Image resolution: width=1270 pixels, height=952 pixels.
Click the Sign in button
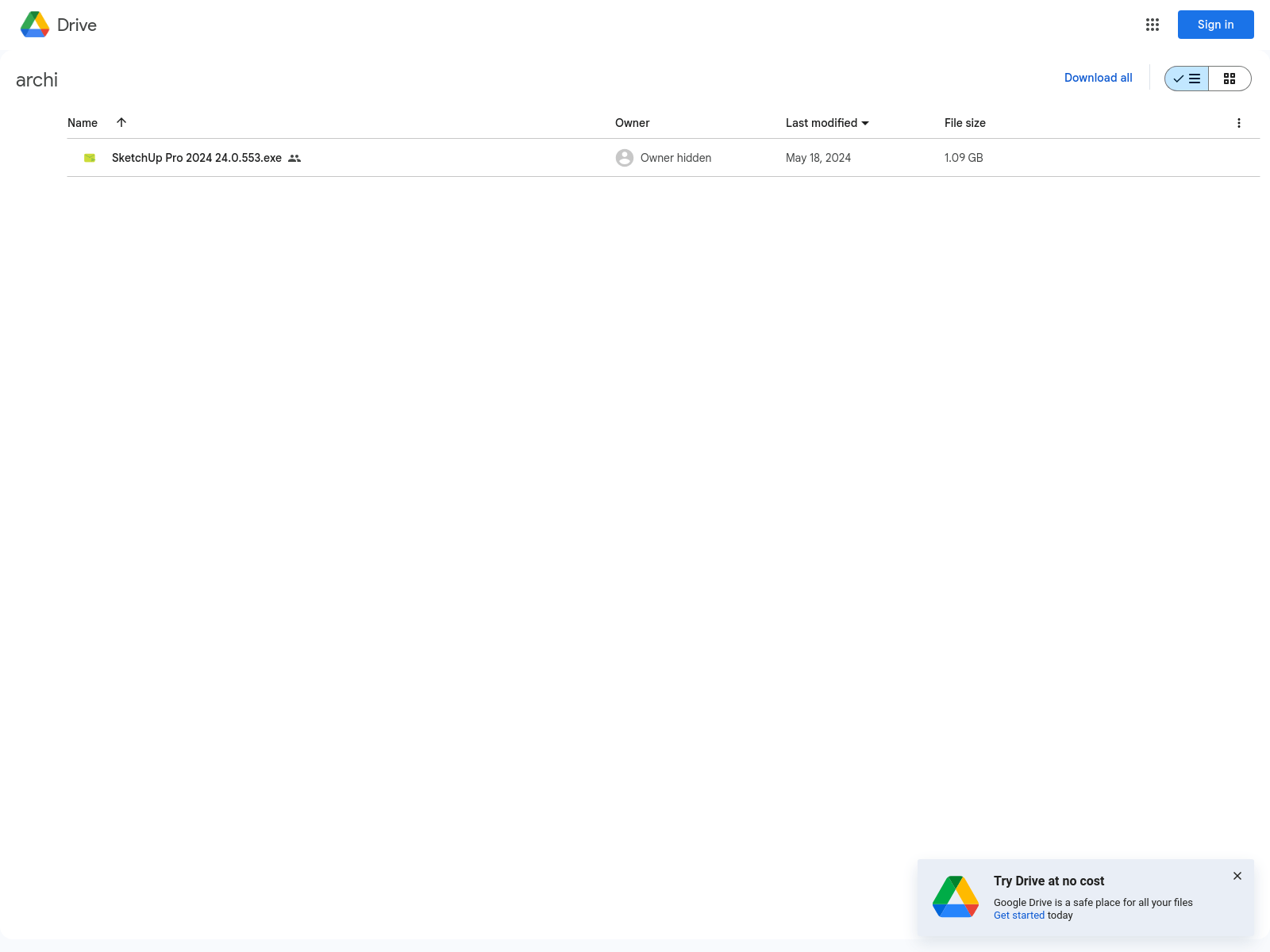point(1215,25)
